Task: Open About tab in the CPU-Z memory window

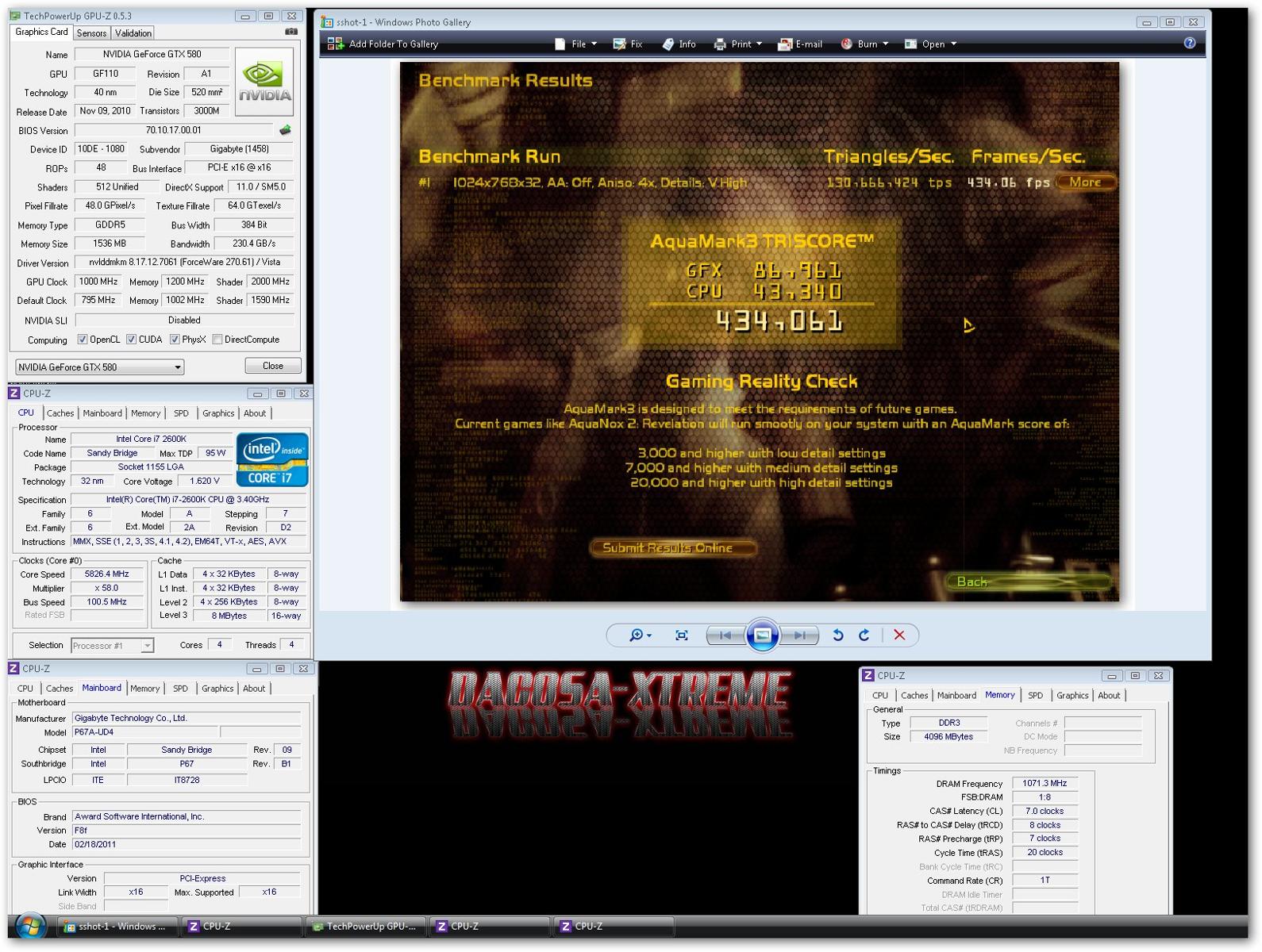Action: (1109, 696)
